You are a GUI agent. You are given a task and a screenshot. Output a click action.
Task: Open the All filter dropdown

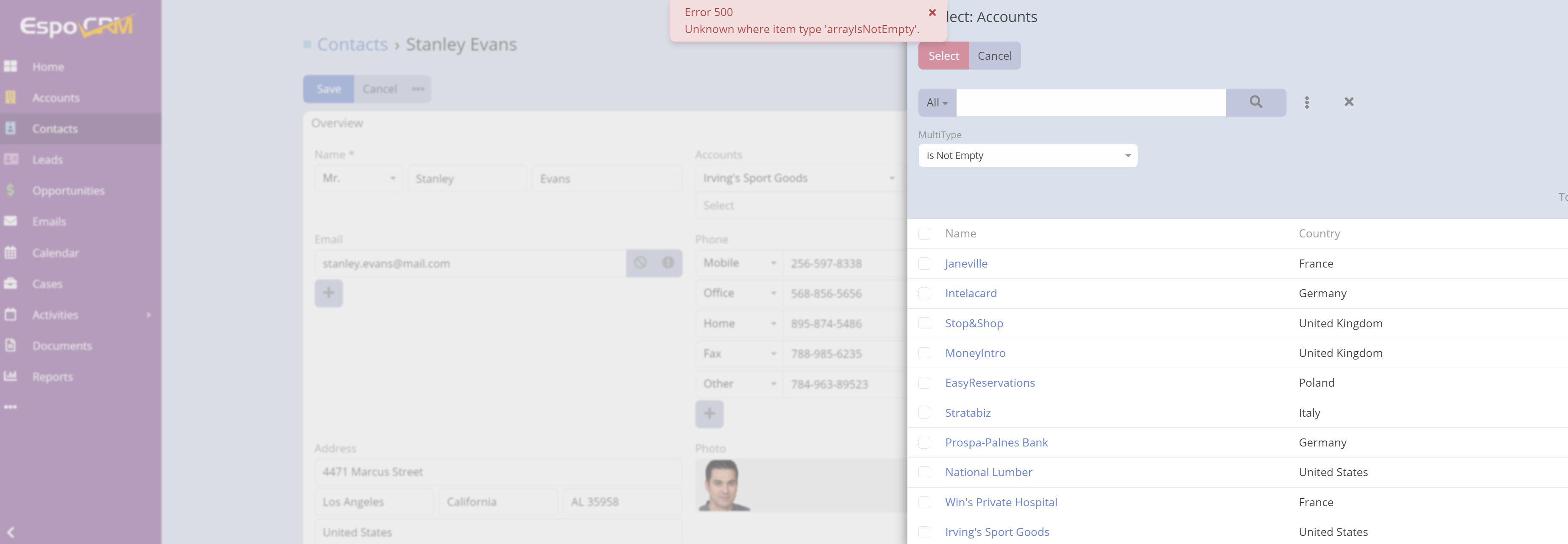[x=937, y=103]
